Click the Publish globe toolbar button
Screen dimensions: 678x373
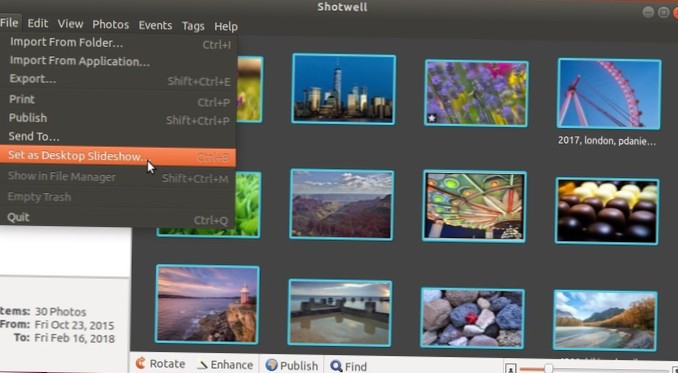[x=291, y=366]
